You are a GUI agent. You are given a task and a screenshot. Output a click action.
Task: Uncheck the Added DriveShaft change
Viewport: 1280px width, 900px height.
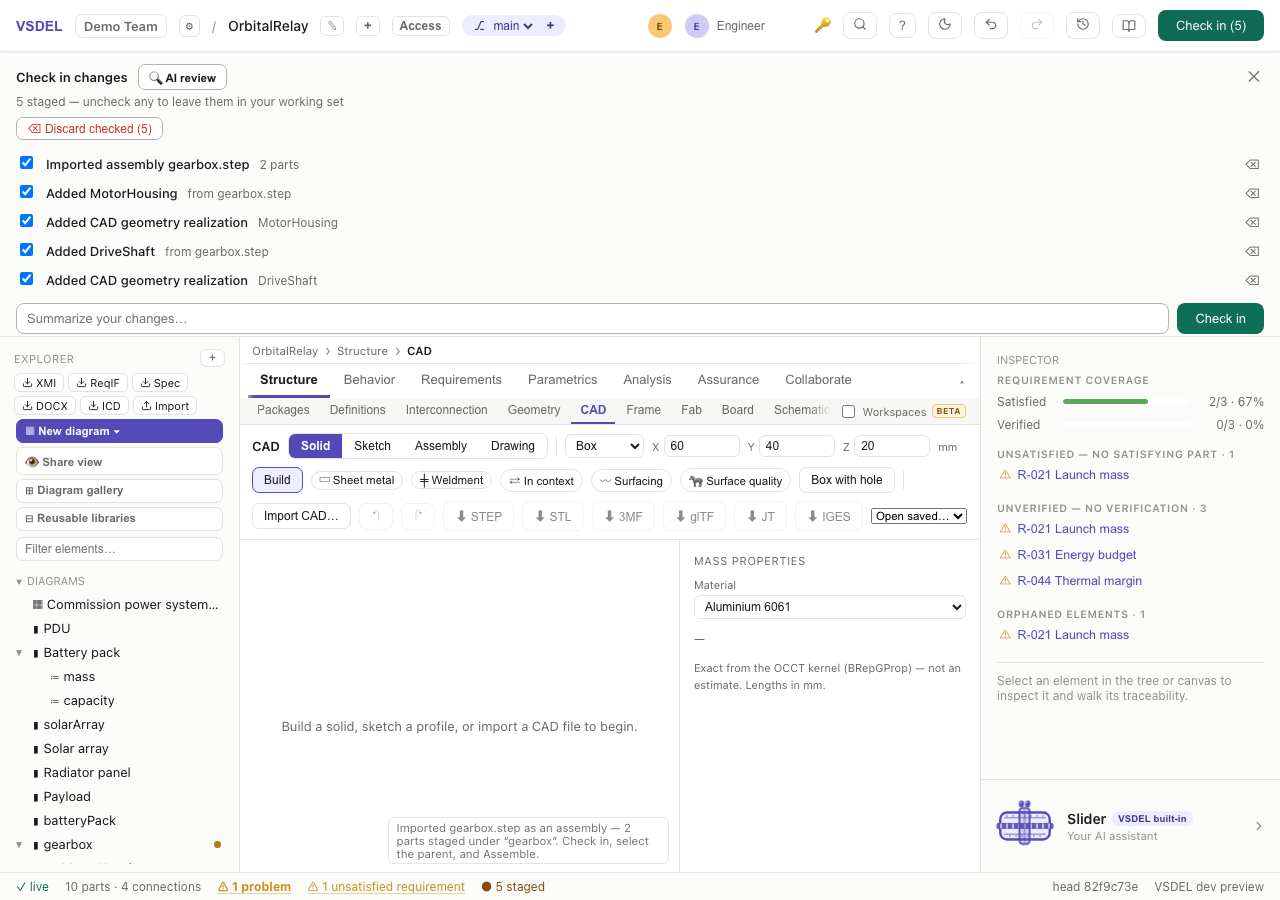pos(27,250)
